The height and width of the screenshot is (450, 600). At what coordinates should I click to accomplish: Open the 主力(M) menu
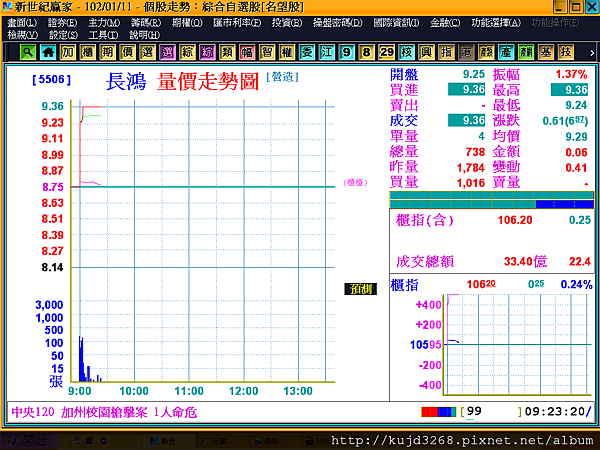104,23
